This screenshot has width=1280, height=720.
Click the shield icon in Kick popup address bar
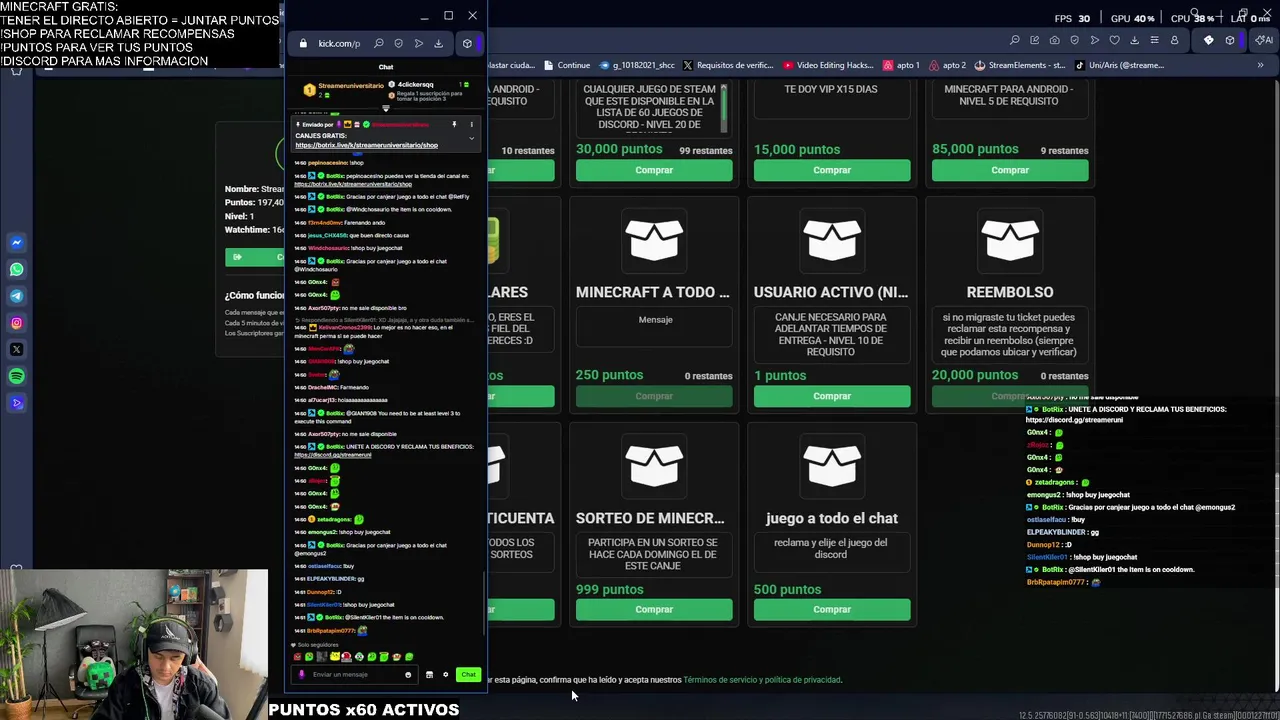point(398,43)
